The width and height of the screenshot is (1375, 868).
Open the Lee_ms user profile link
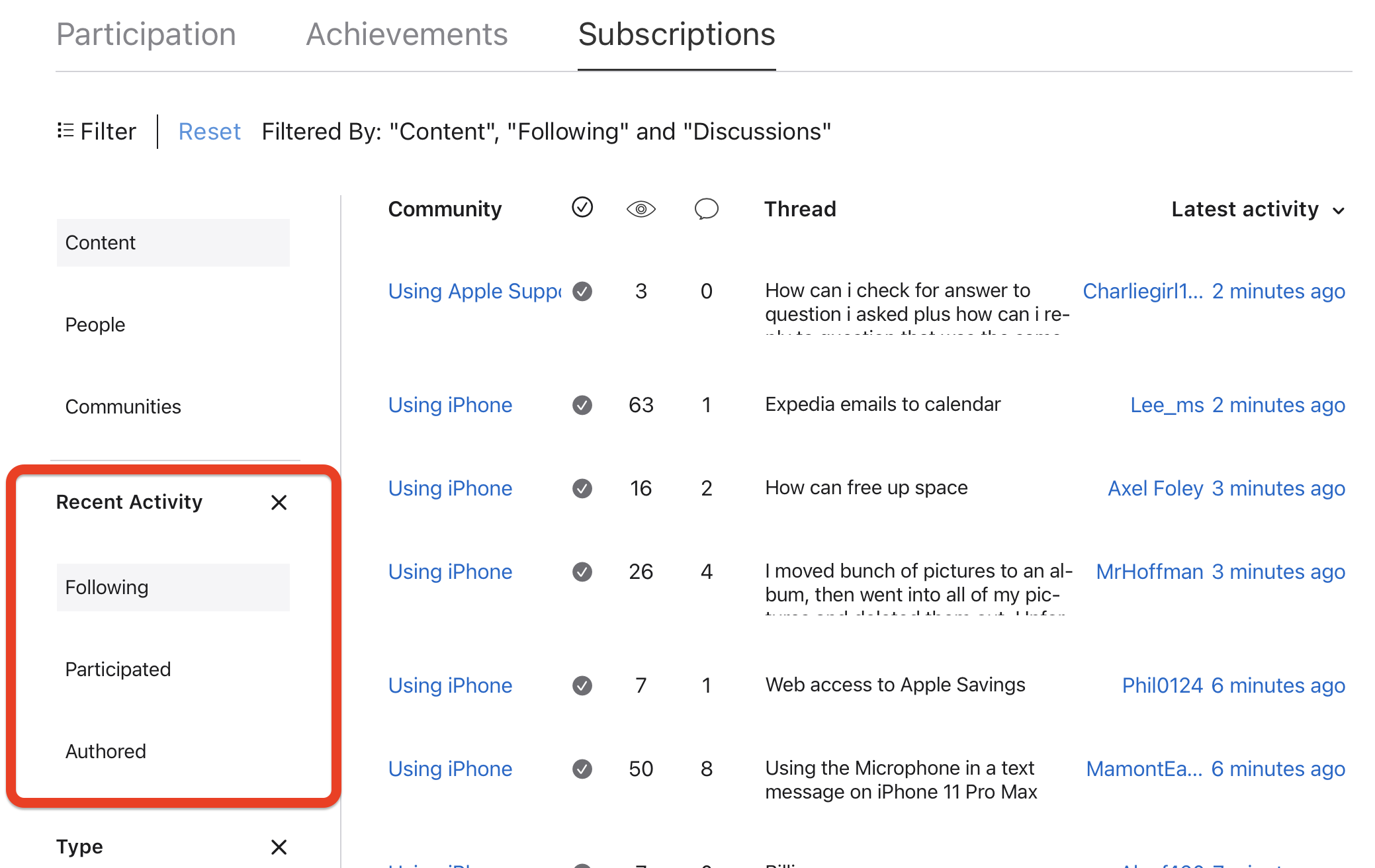tap(1167, 405)
